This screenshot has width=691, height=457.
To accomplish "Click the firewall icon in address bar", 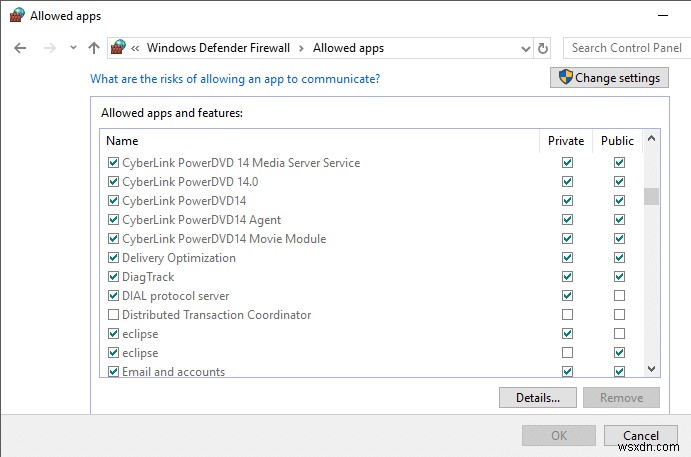I will [x=119, y=47].
